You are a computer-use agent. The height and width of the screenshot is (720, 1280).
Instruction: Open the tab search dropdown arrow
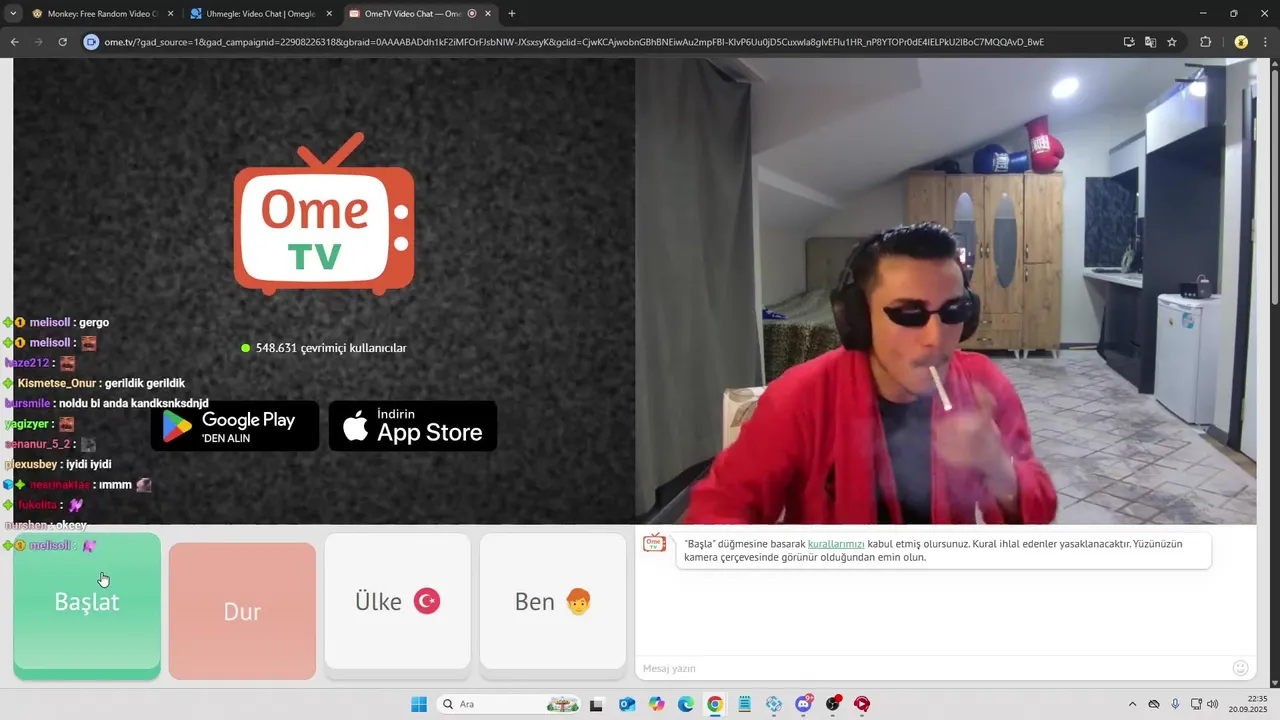[13, 14]
